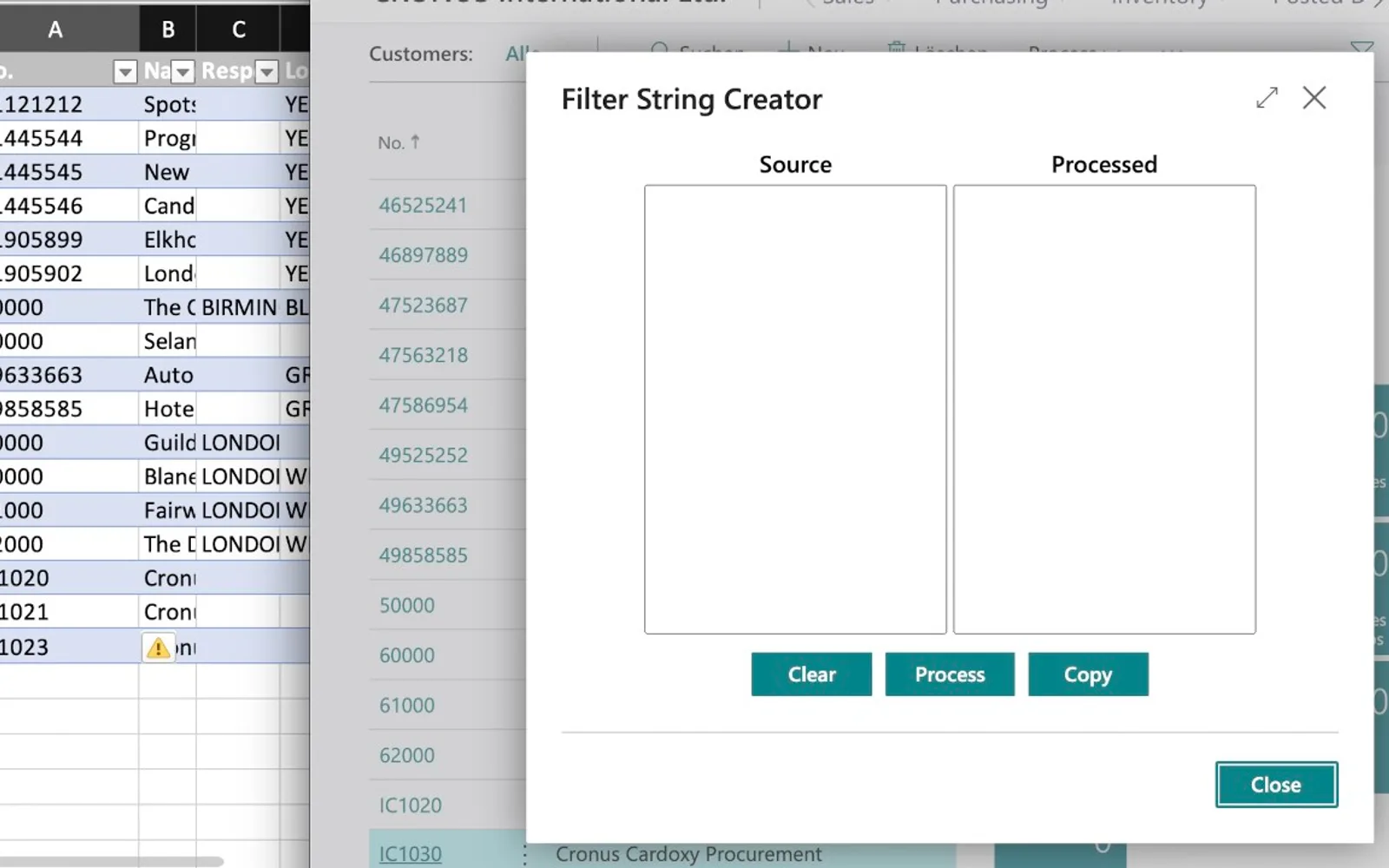Open customer 47586954 link
The height and width of the screenshot is (868, 1389).
[x=423, y=405]
